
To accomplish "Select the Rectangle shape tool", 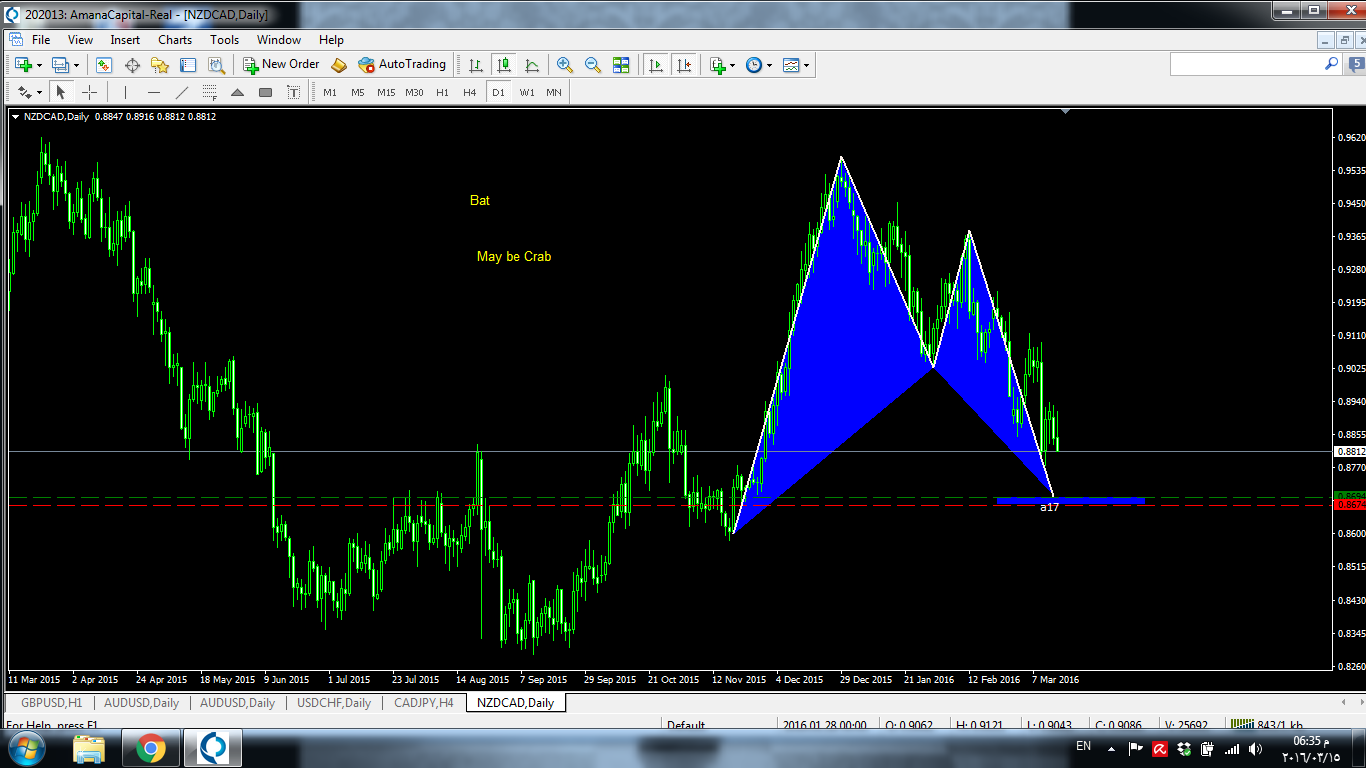I will [x=265, y=92].
